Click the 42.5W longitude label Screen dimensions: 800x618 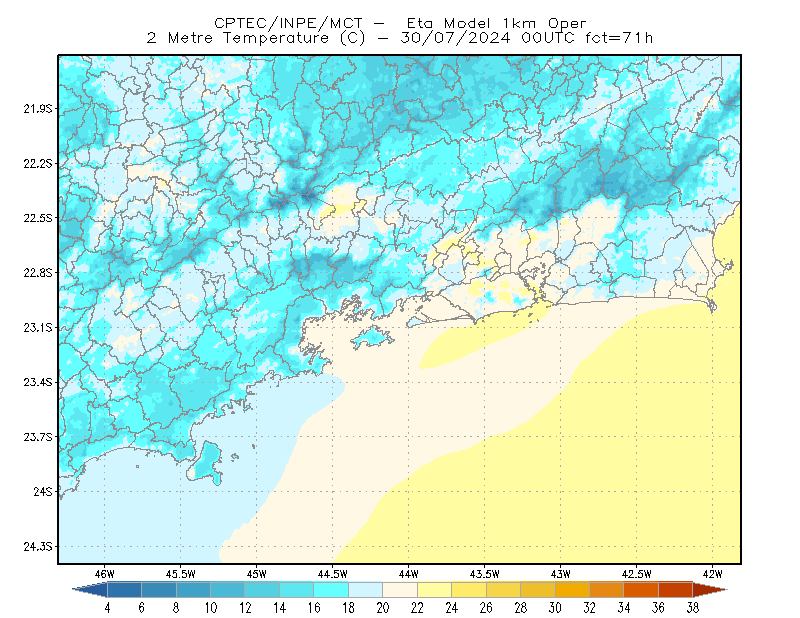click(x=637, y=574)
